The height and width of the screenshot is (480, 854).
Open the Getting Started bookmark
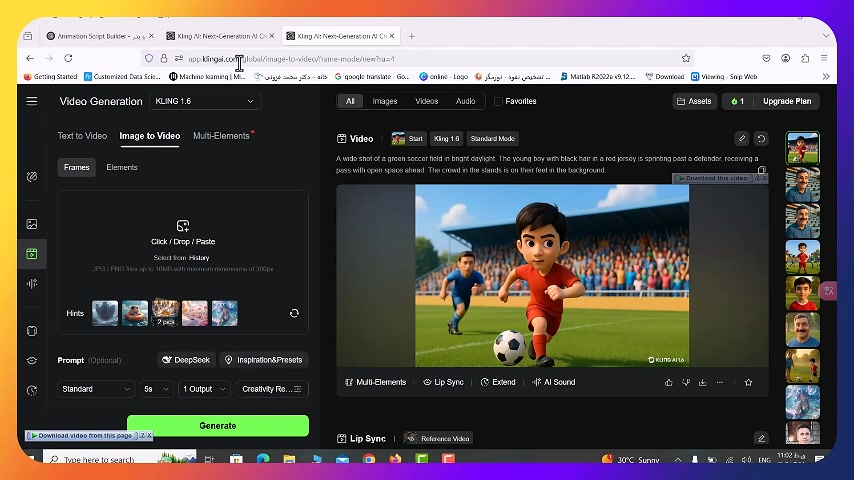(50, 77)
